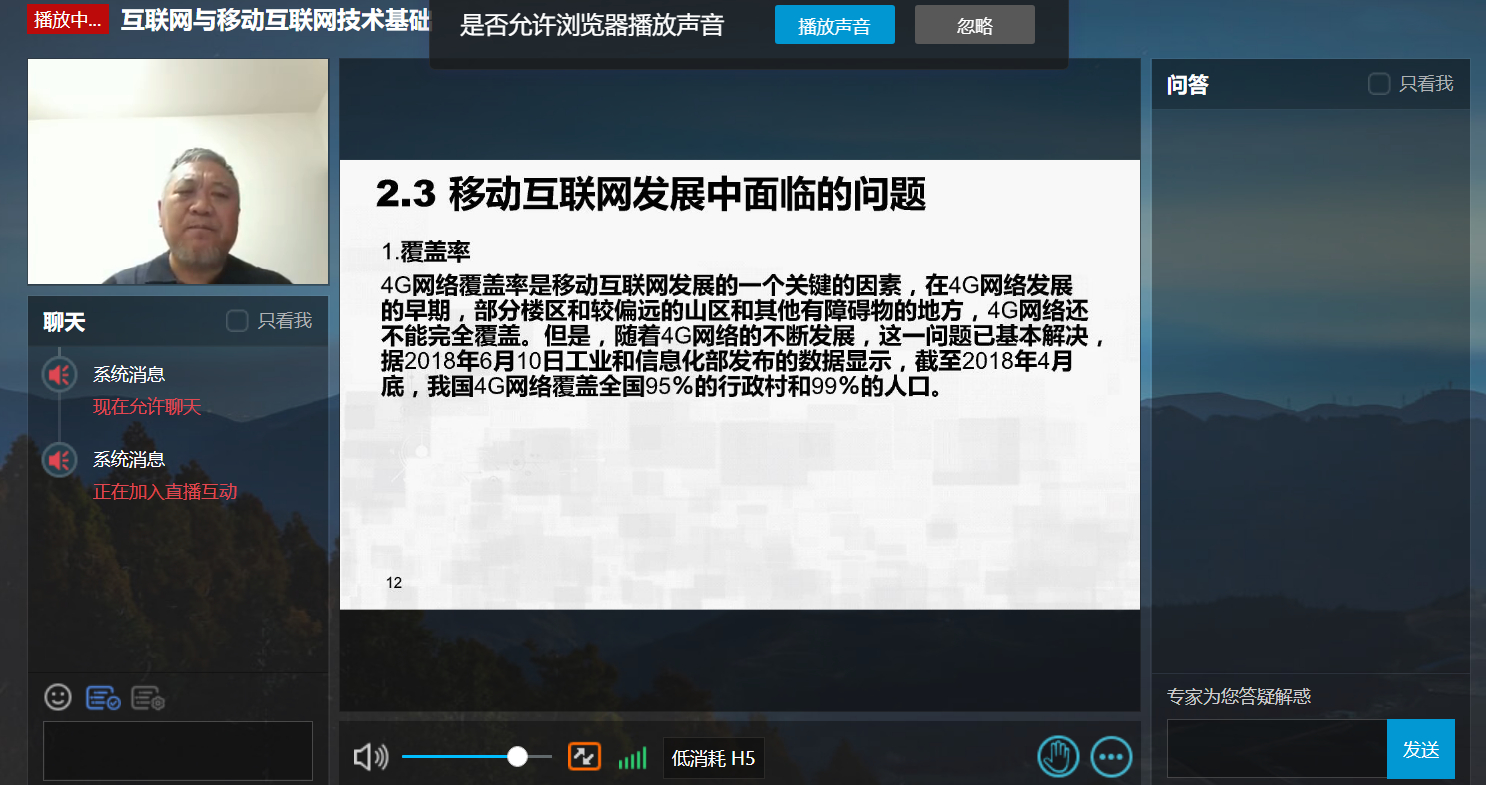Open the 低消耗 H5 line selector

coord(713,758)
